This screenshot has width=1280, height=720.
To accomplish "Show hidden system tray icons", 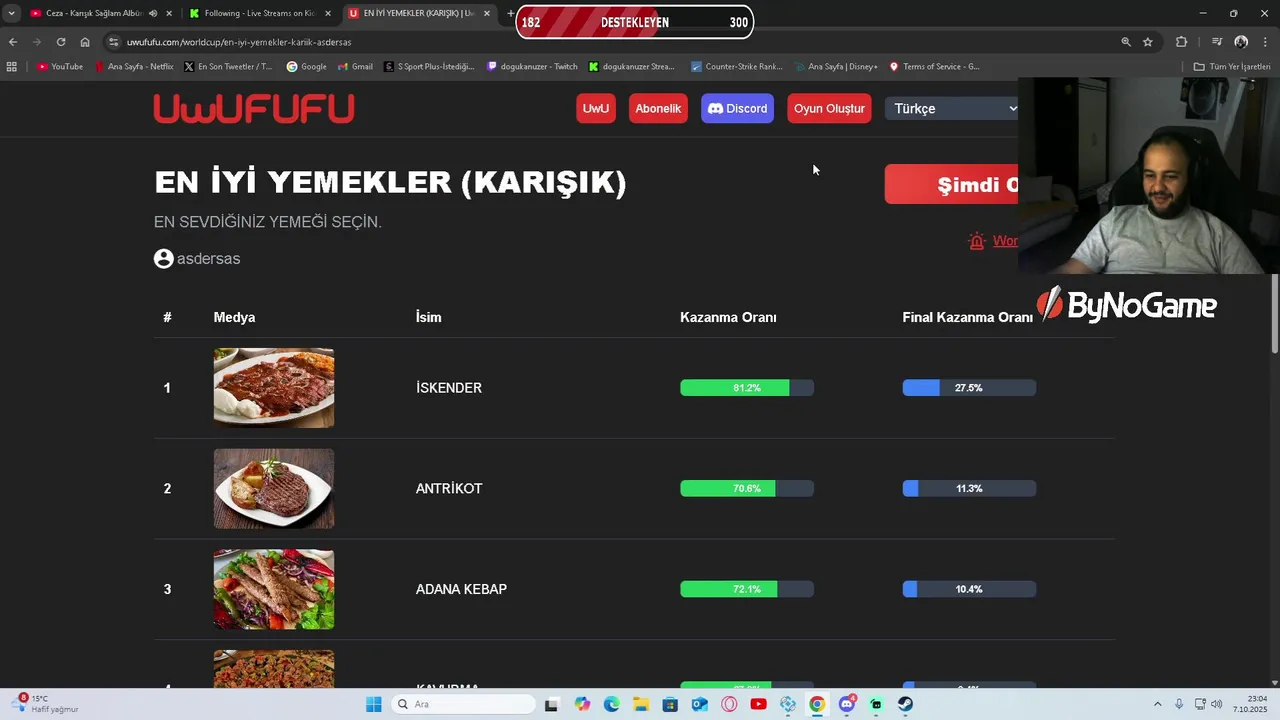I will (1158, 704).
